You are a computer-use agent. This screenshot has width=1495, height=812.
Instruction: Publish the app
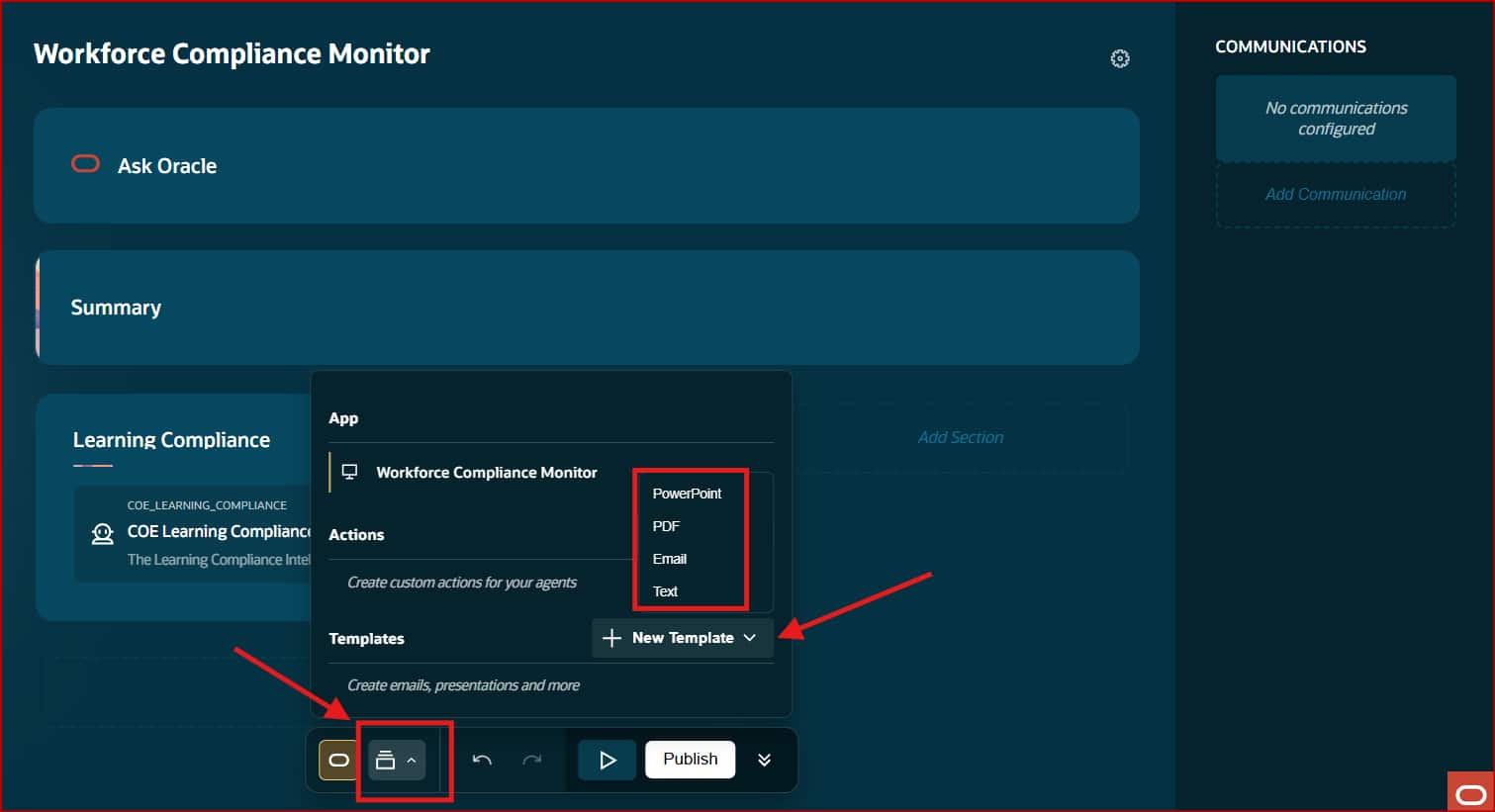[x=691, y=759]
